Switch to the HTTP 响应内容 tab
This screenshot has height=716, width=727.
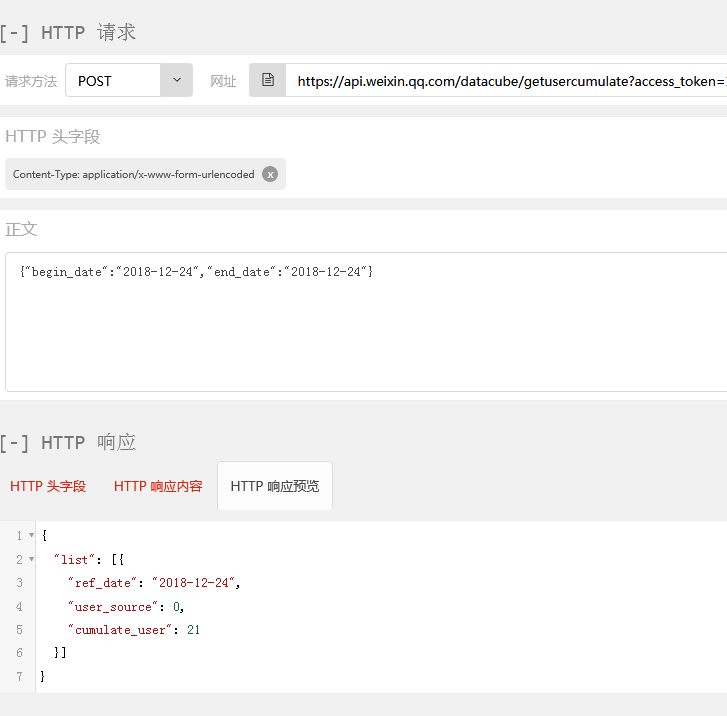158,486
